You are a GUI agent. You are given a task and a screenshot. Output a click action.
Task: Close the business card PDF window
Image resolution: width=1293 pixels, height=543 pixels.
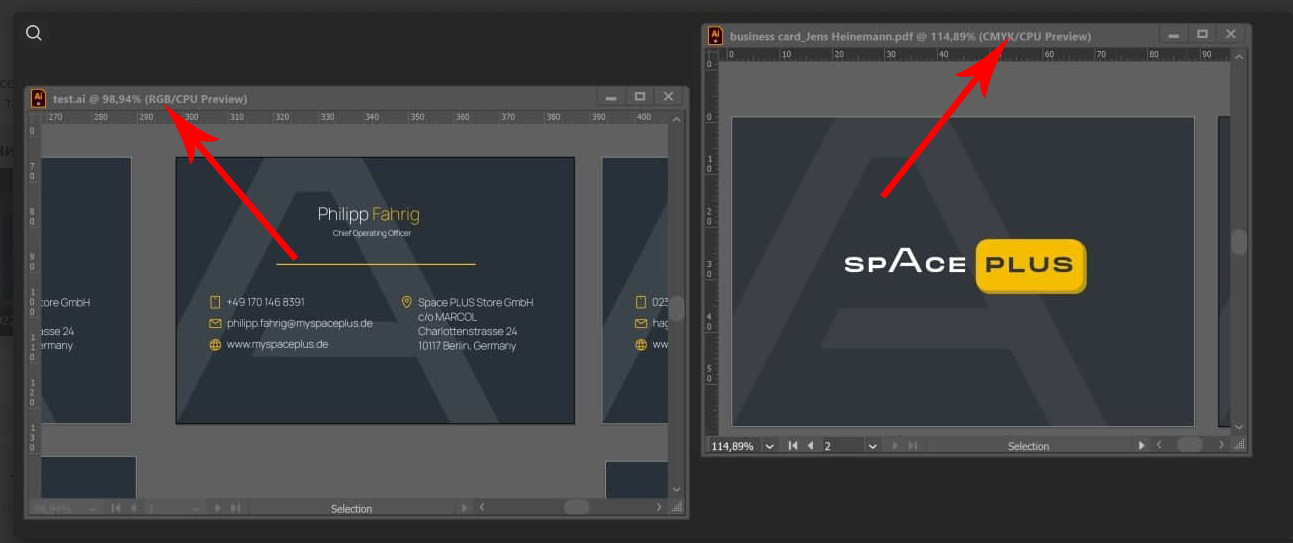[1231, 35]
